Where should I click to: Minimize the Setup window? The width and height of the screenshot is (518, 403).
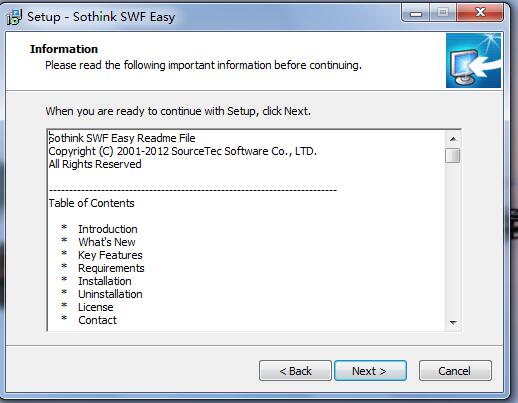(x=416, y=13)
